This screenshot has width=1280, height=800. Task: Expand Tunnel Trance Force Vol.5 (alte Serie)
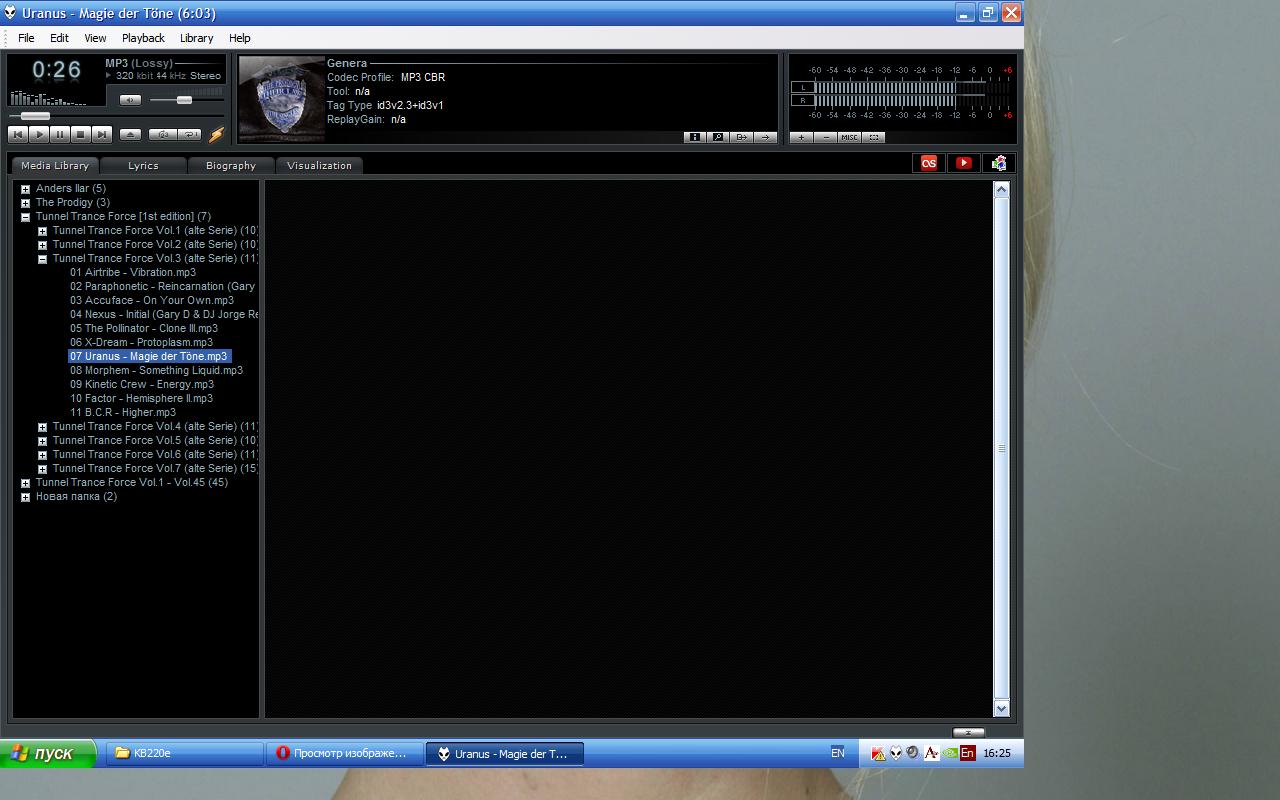42,441
